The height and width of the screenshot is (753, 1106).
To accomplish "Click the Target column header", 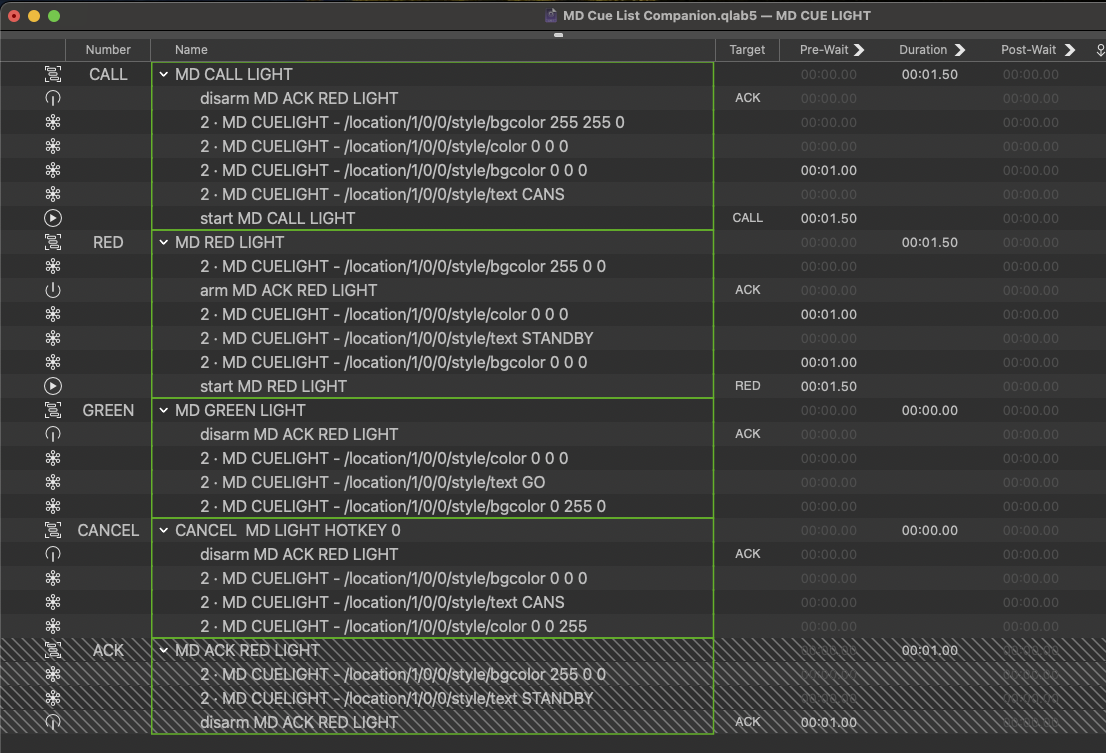I will coord(747,50).
